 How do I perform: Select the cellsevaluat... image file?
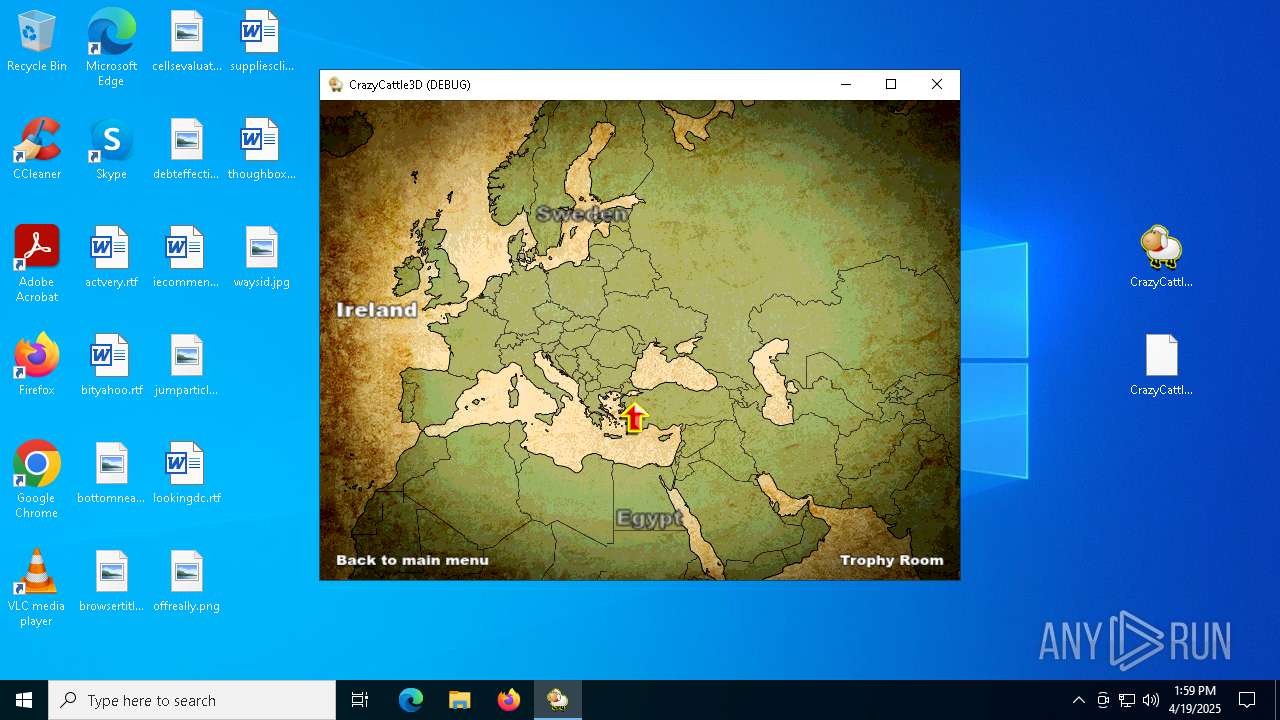187,42
